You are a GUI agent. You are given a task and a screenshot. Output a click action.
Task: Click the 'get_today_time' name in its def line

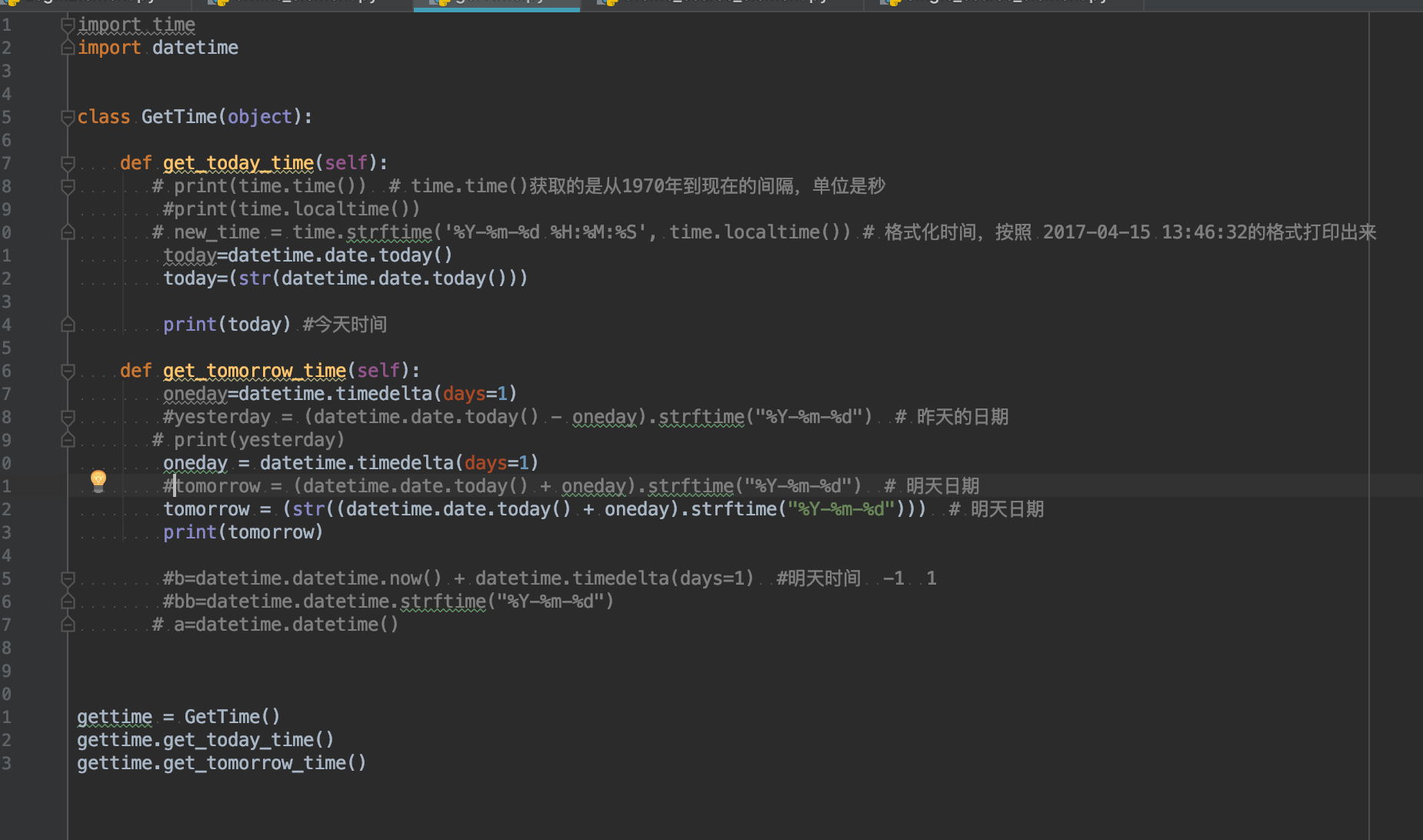(238, 163)
